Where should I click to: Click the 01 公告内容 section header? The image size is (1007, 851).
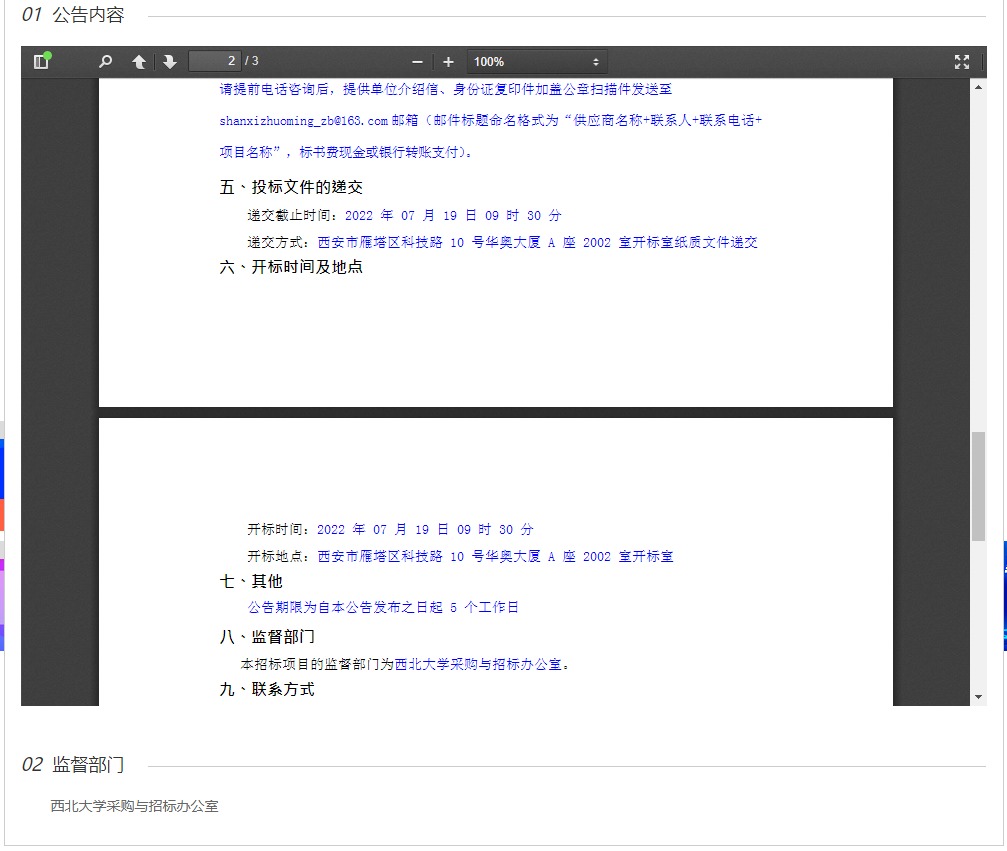click(73, 15)
